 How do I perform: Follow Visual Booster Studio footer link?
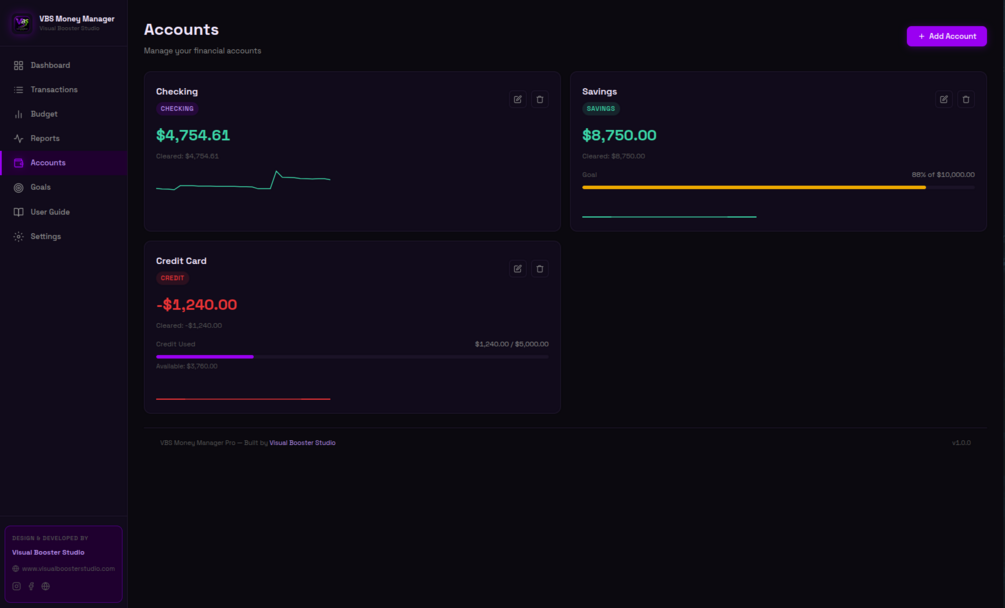click(x=302, y=443)
